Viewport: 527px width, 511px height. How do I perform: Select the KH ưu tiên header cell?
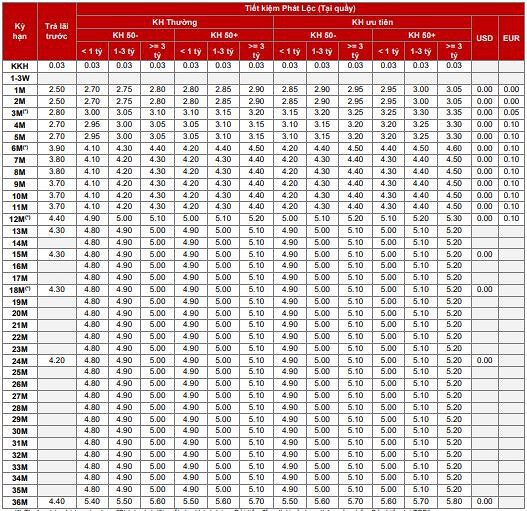[x=372, y=22]
